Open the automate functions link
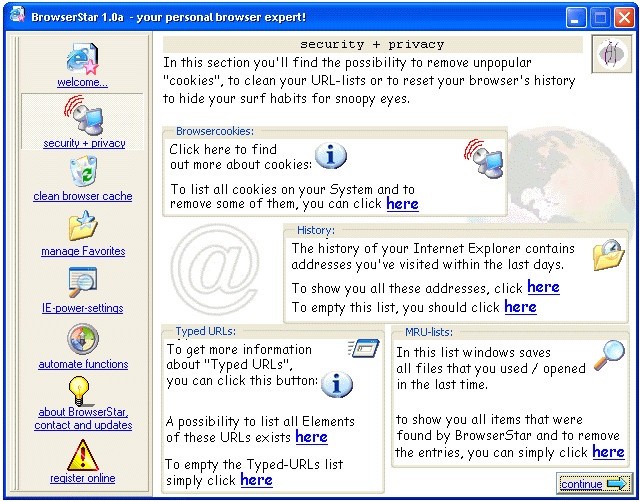 83,364
